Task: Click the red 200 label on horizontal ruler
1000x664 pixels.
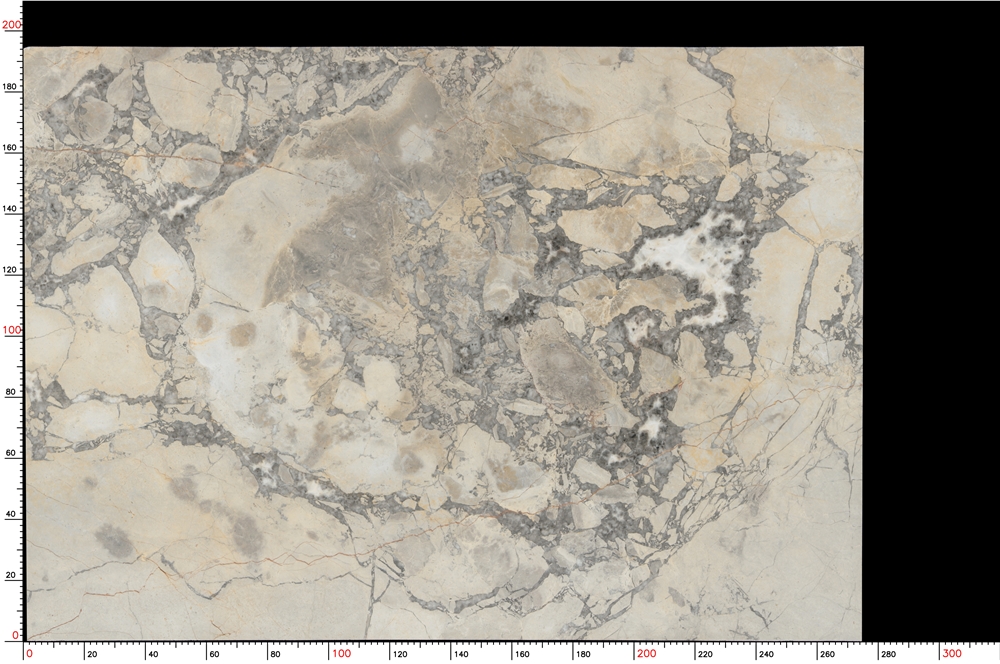Action: [646, 653]
